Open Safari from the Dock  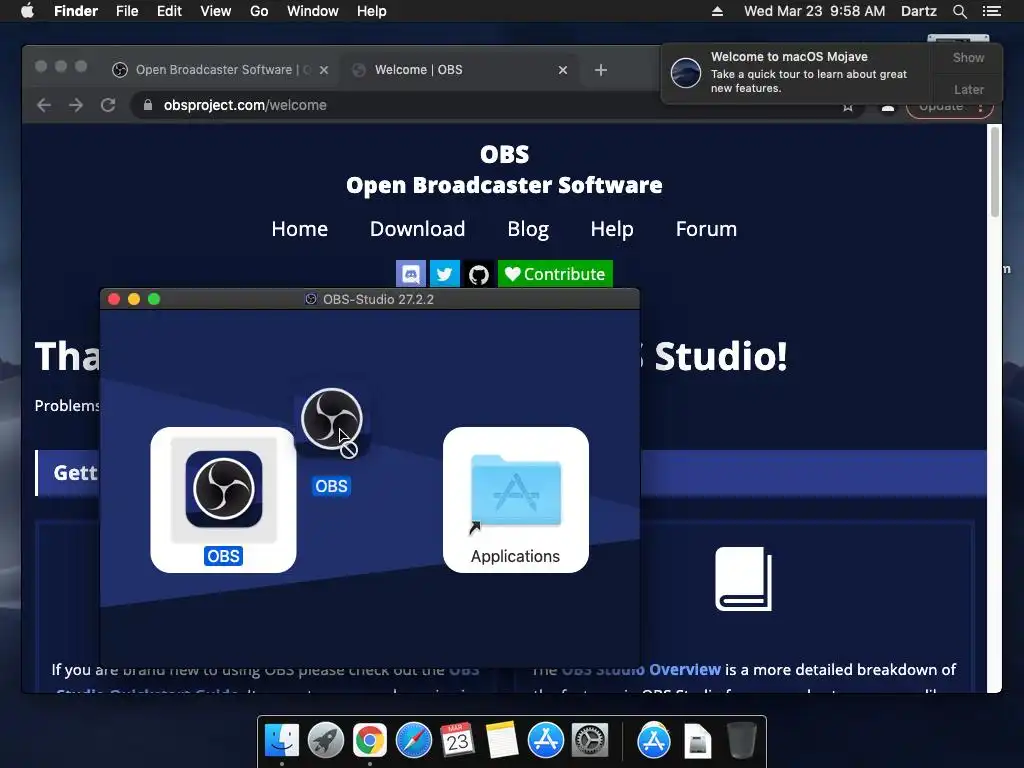coord(414,741)
